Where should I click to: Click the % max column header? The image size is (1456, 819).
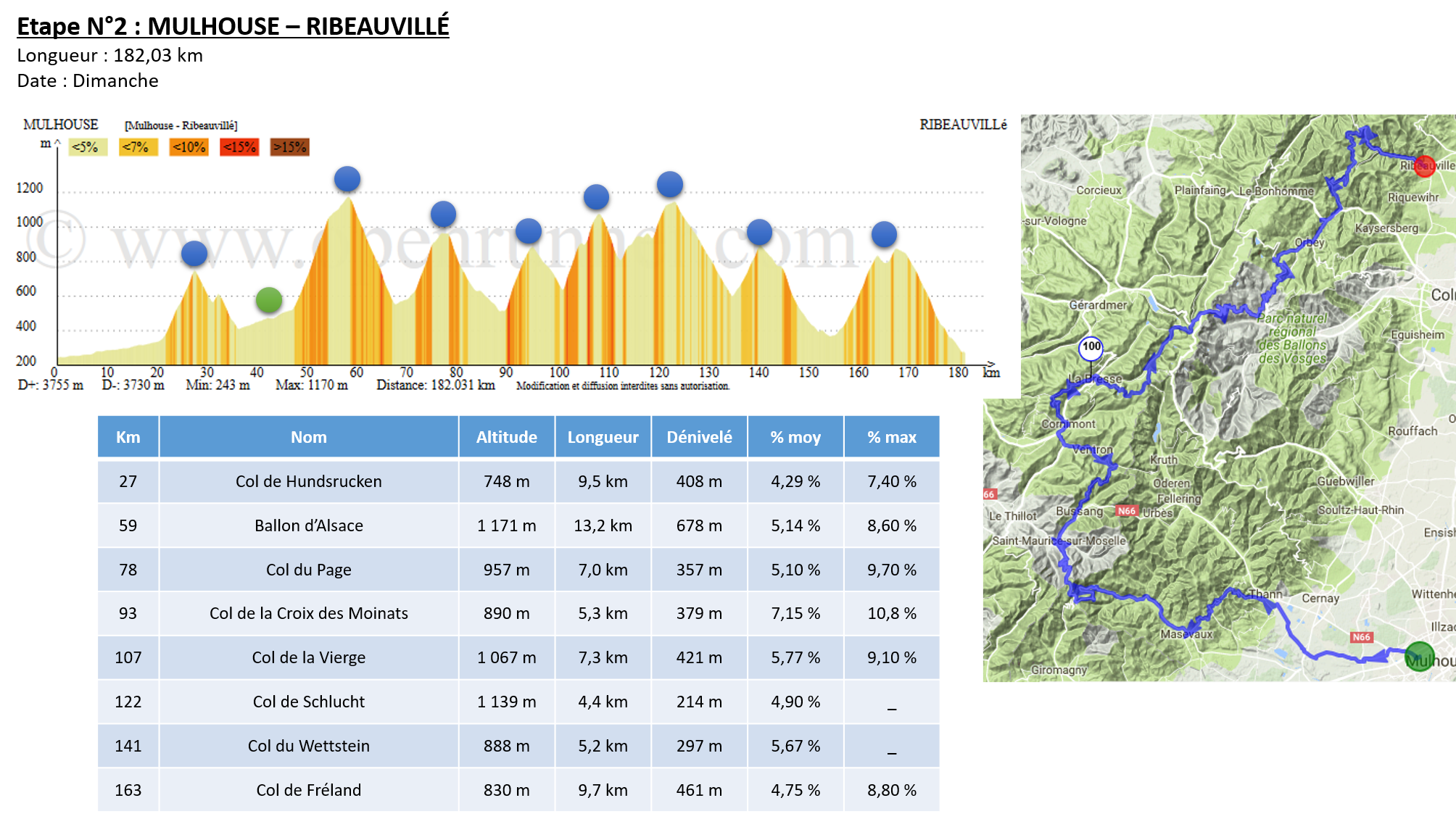(891, 437)
